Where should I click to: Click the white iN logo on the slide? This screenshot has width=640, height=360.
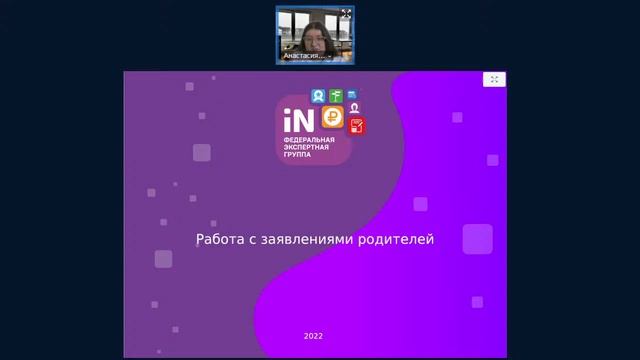(299, 120)
